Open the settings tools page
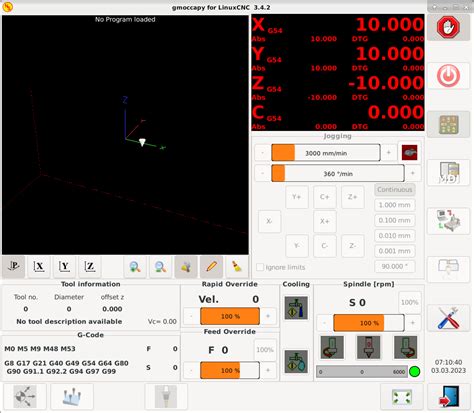 [x=448, y=318]
